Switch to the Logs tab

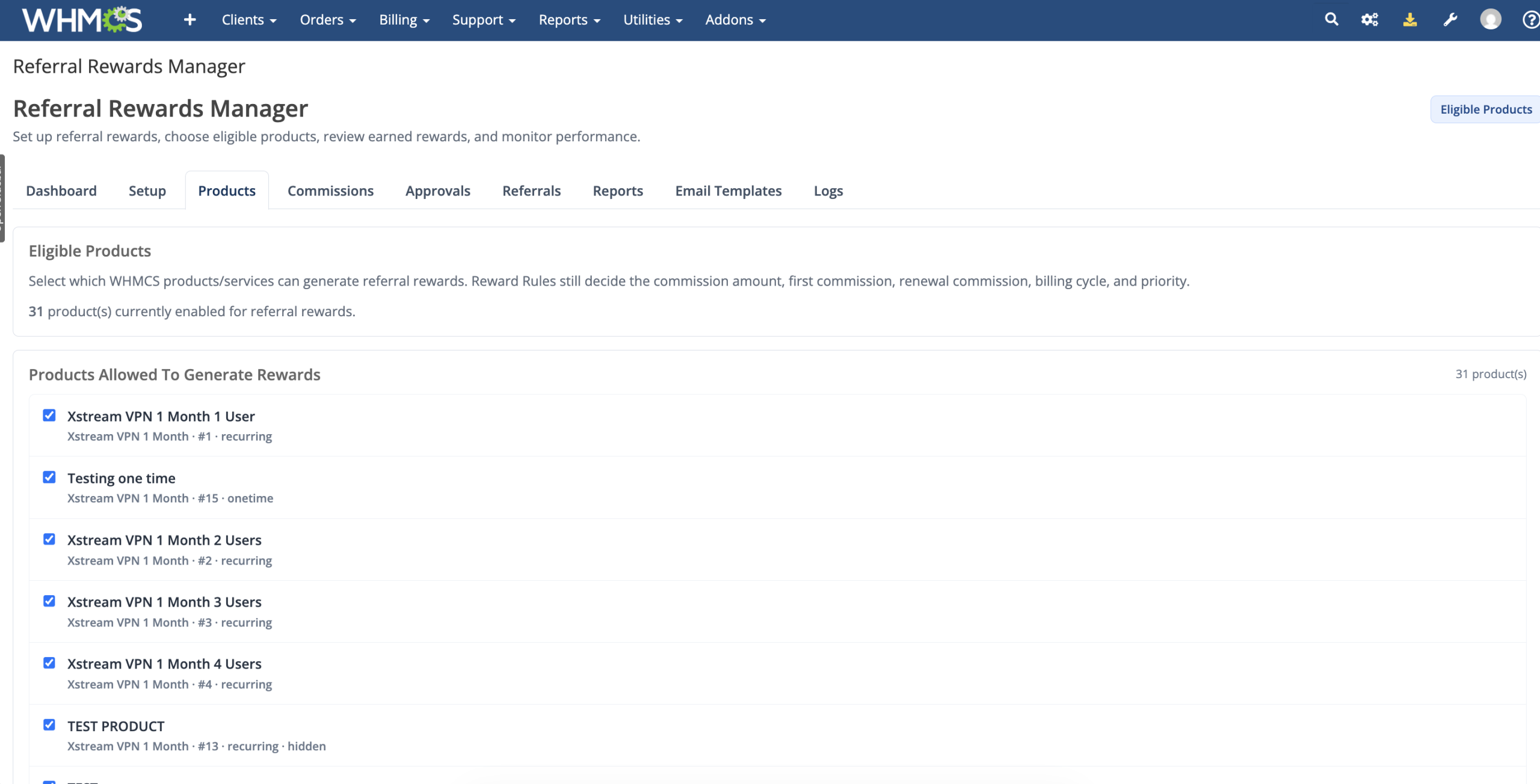pos(828,191)
